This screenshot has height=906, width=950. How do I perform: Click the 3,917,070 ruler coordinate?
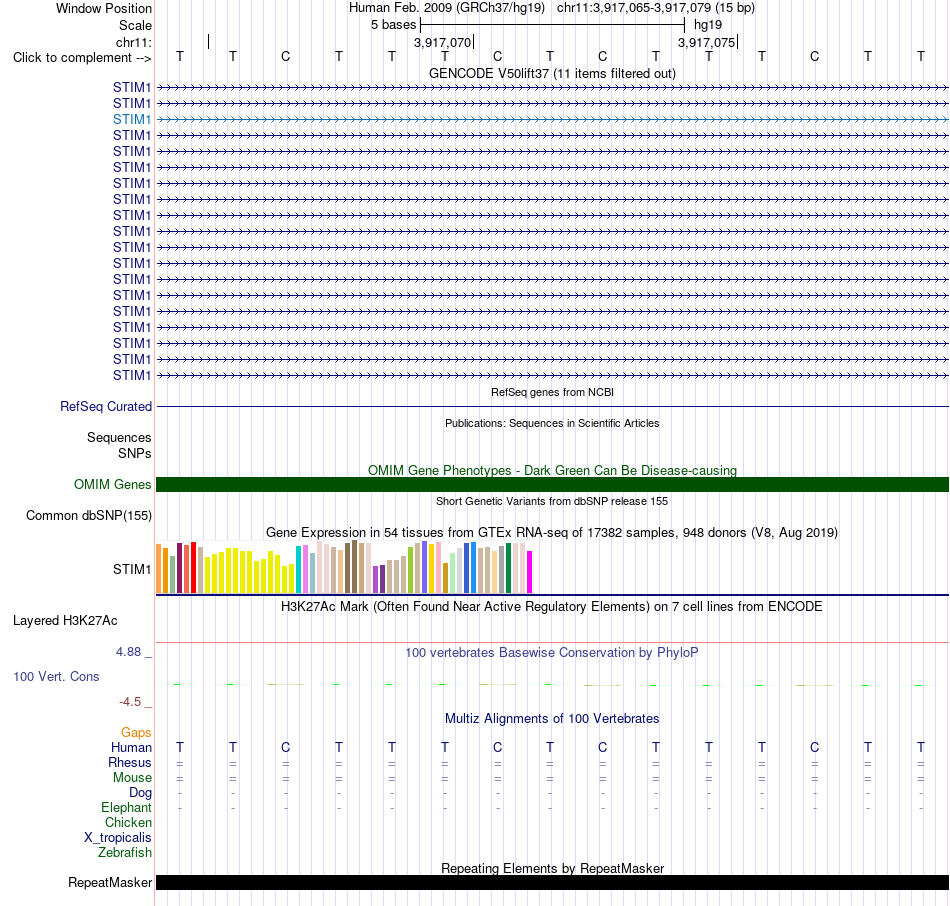click(x=442, y=42)
